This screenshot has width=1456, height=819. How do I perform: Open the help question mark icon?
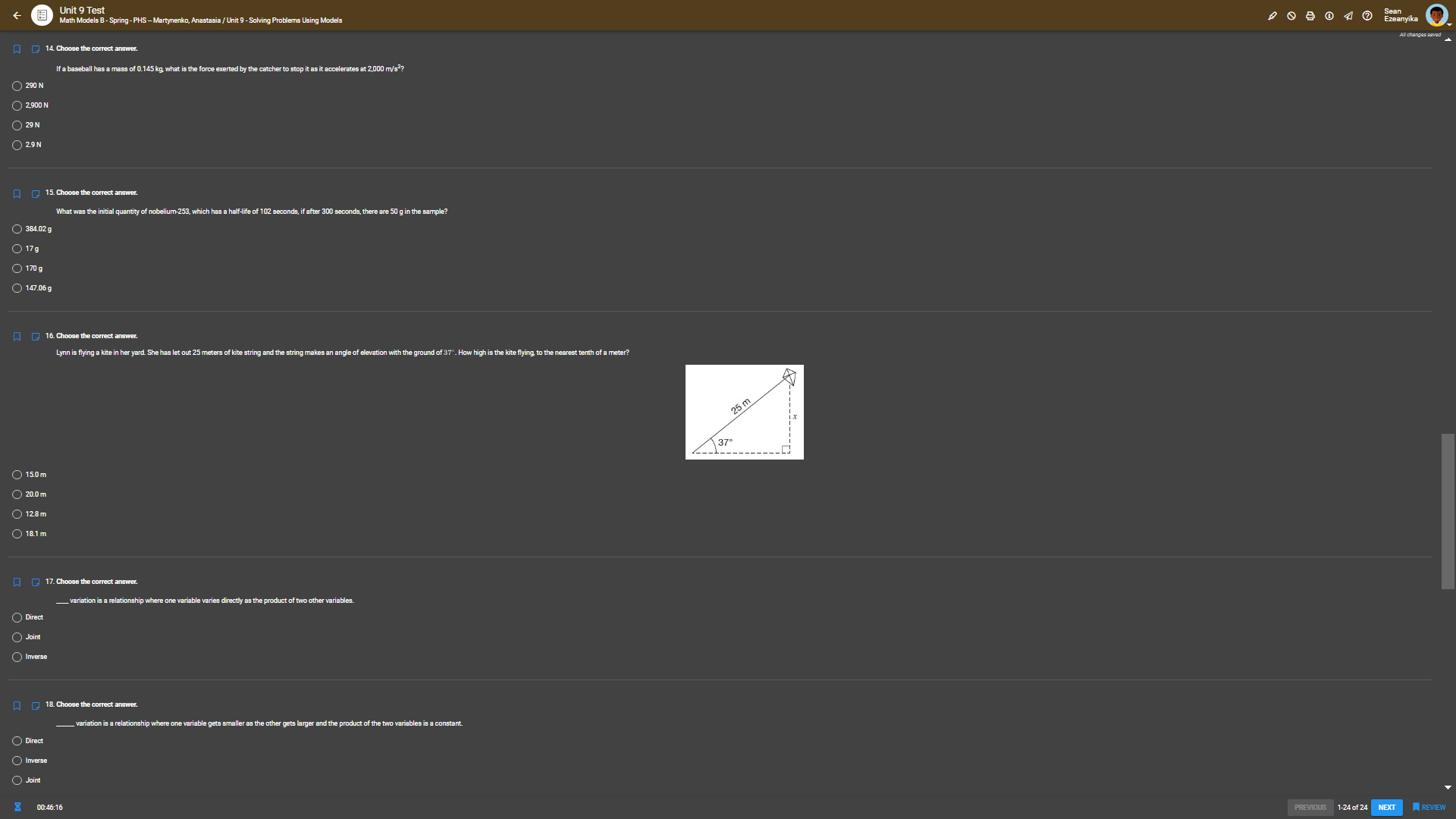point(1367,16)
